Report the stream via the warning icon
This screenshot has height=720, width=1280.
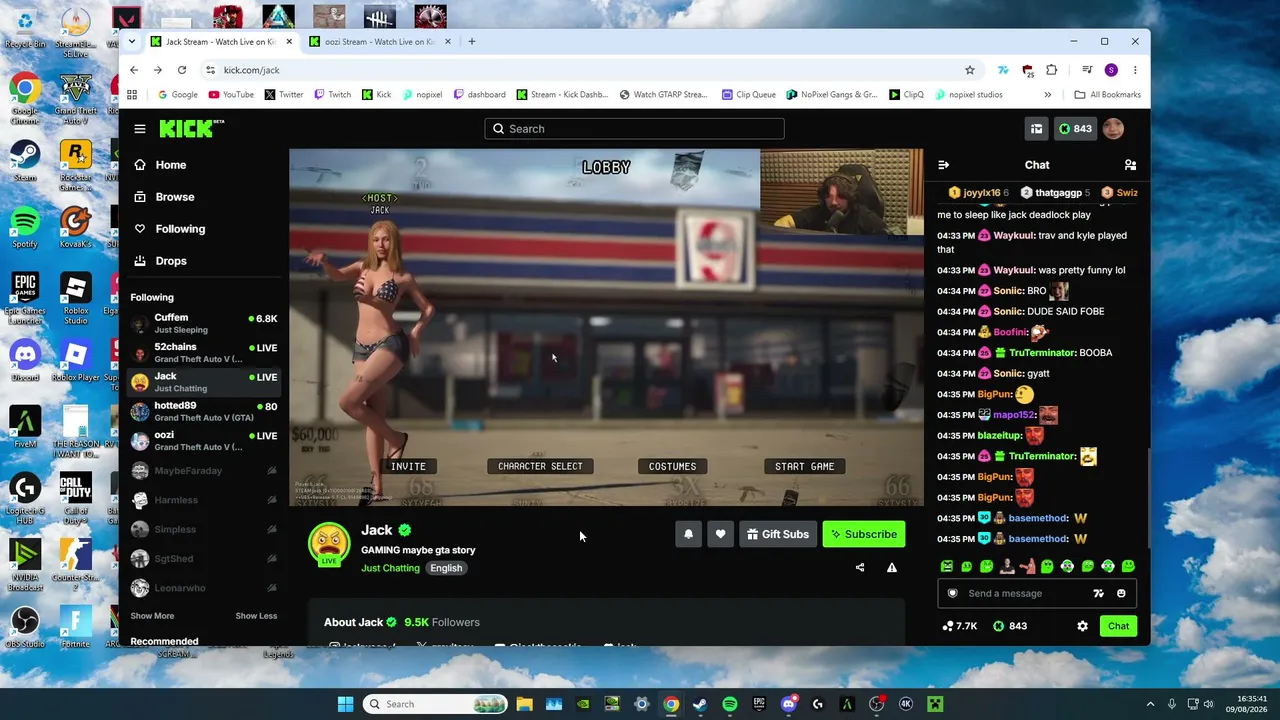[892, 568]
